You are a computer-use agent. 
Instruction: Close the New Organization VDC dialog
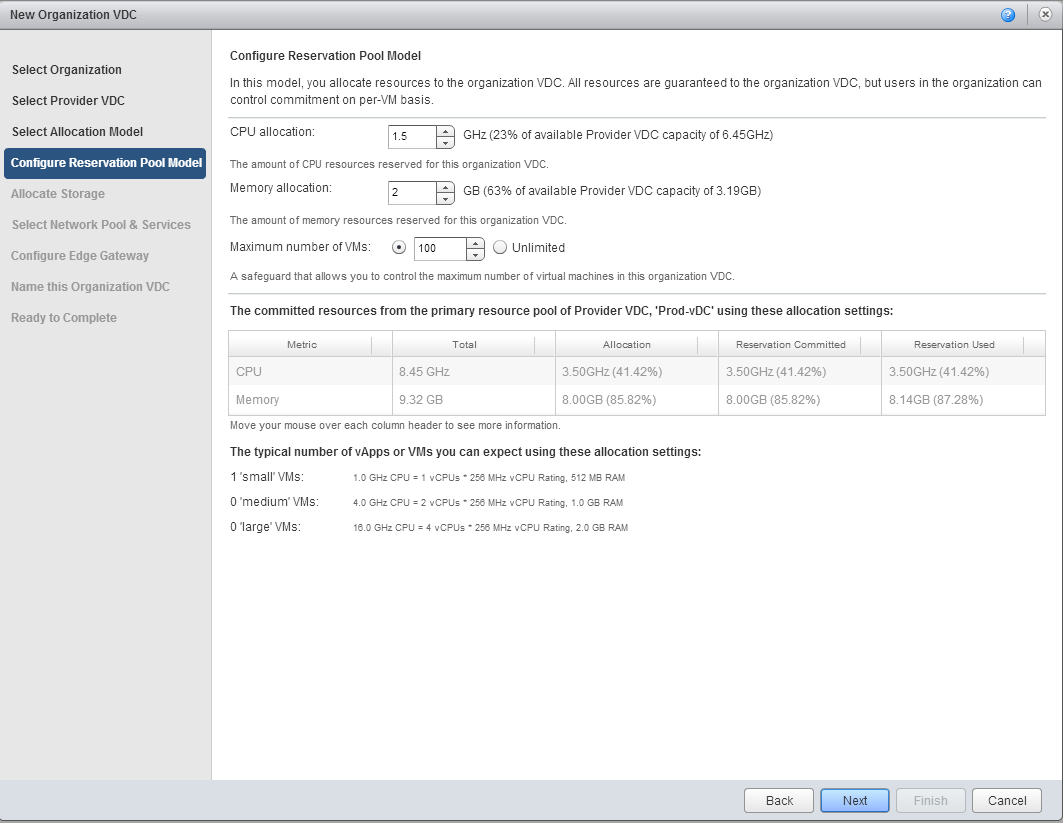coord(1045,15)
